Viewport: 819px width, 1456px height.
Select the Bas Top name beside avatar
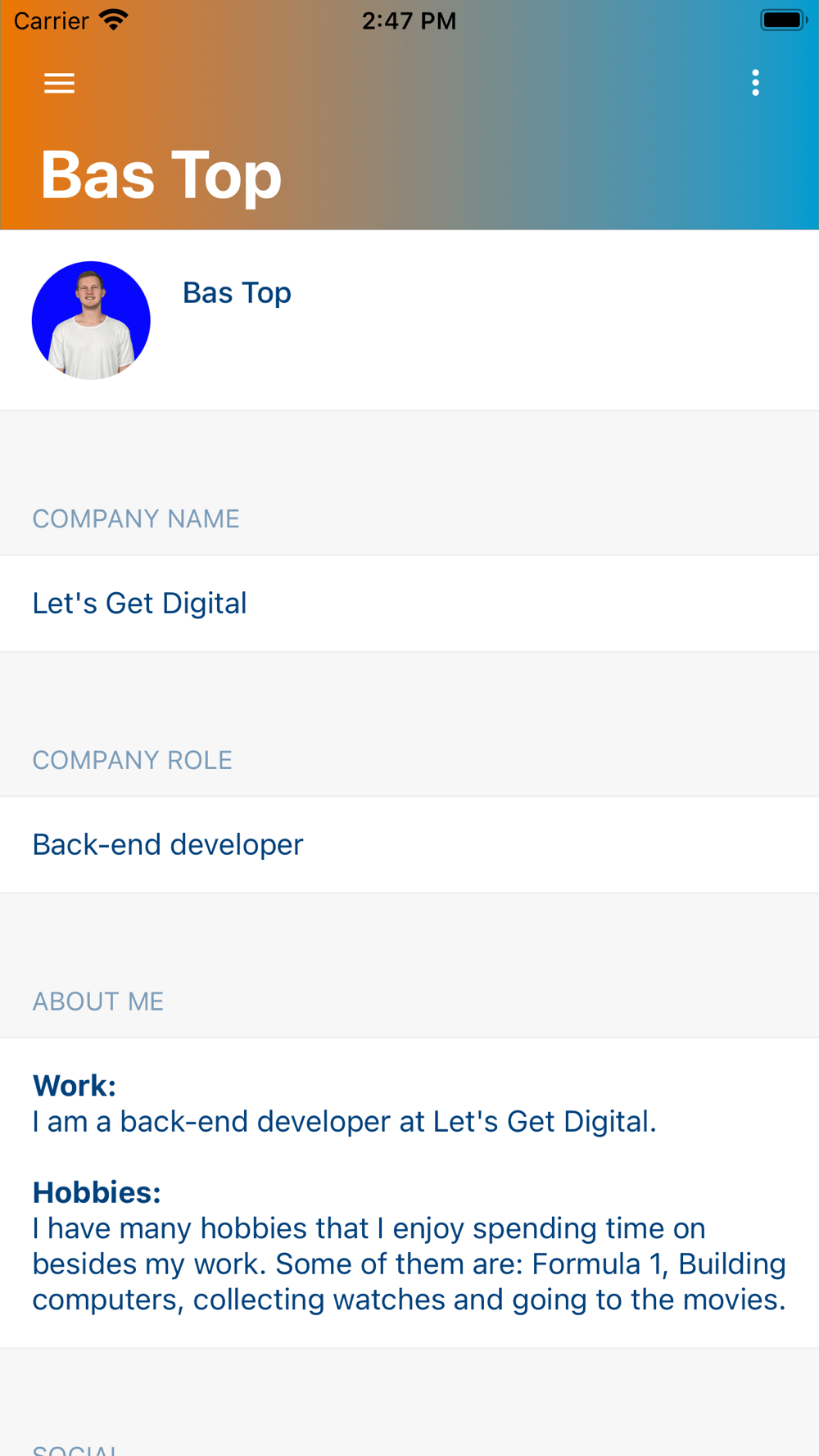coord(237,292)
